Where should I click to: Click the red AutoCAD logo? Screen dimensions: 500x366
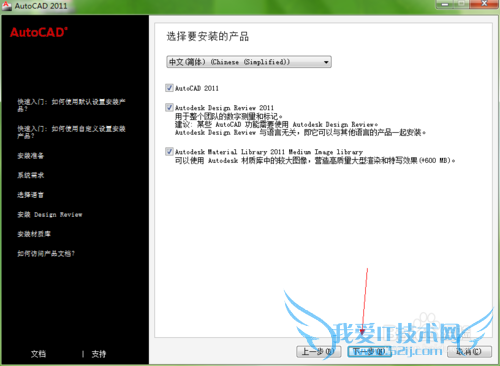tap(39, 32)
